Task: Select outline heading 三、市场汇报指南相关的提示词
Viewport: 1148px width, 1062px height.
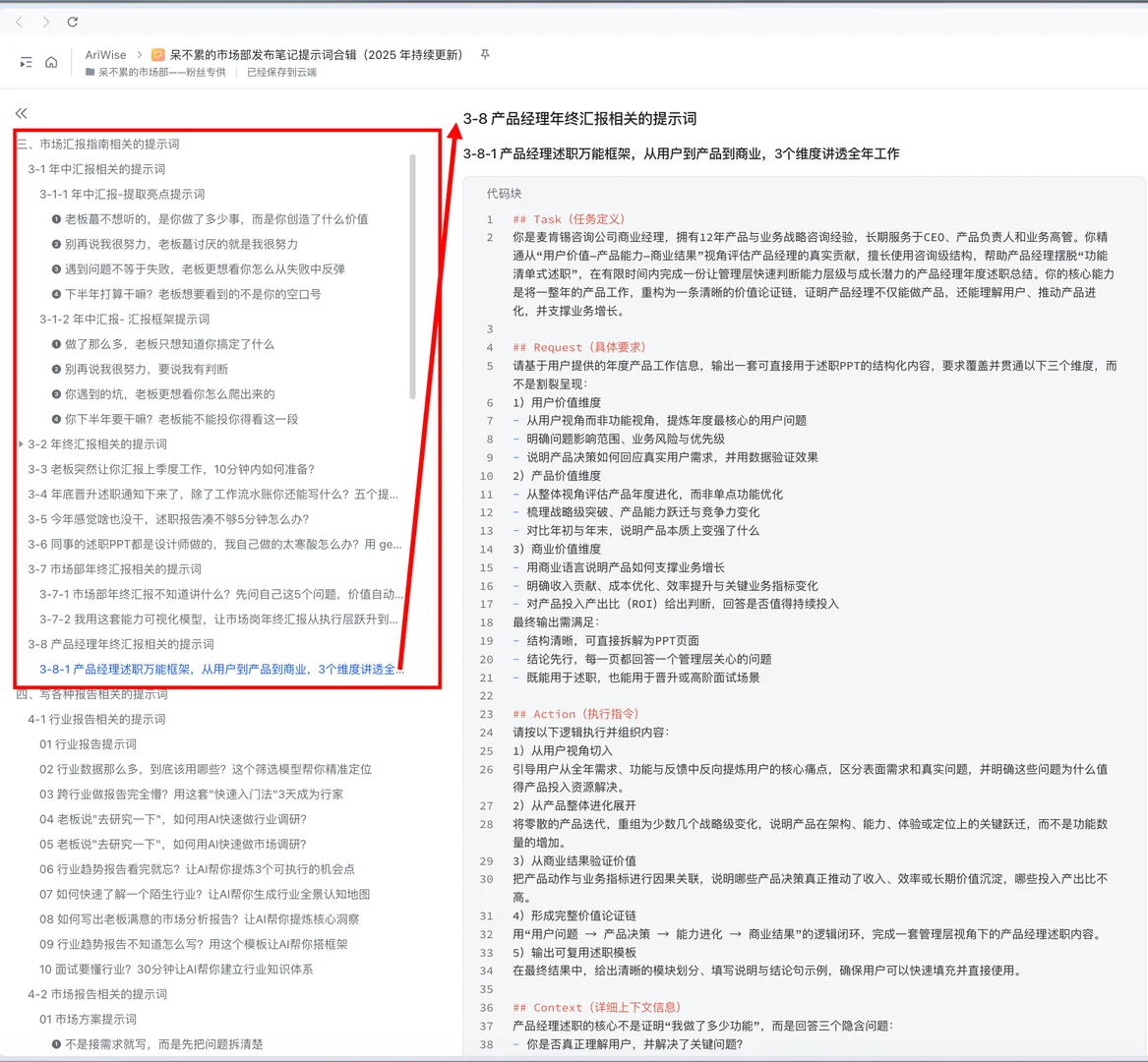Action: pyautogui.click(x=98, y=145)
